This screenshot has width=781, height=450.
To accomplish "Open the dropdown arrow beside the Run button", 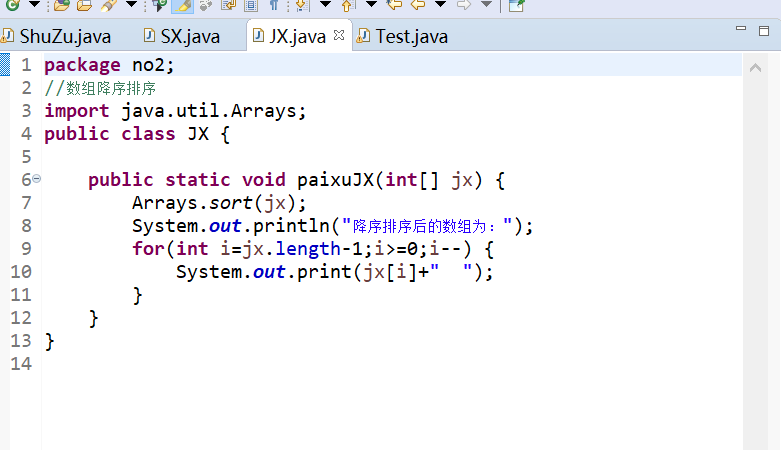I will pyautogui.click(x=34, y=4).
